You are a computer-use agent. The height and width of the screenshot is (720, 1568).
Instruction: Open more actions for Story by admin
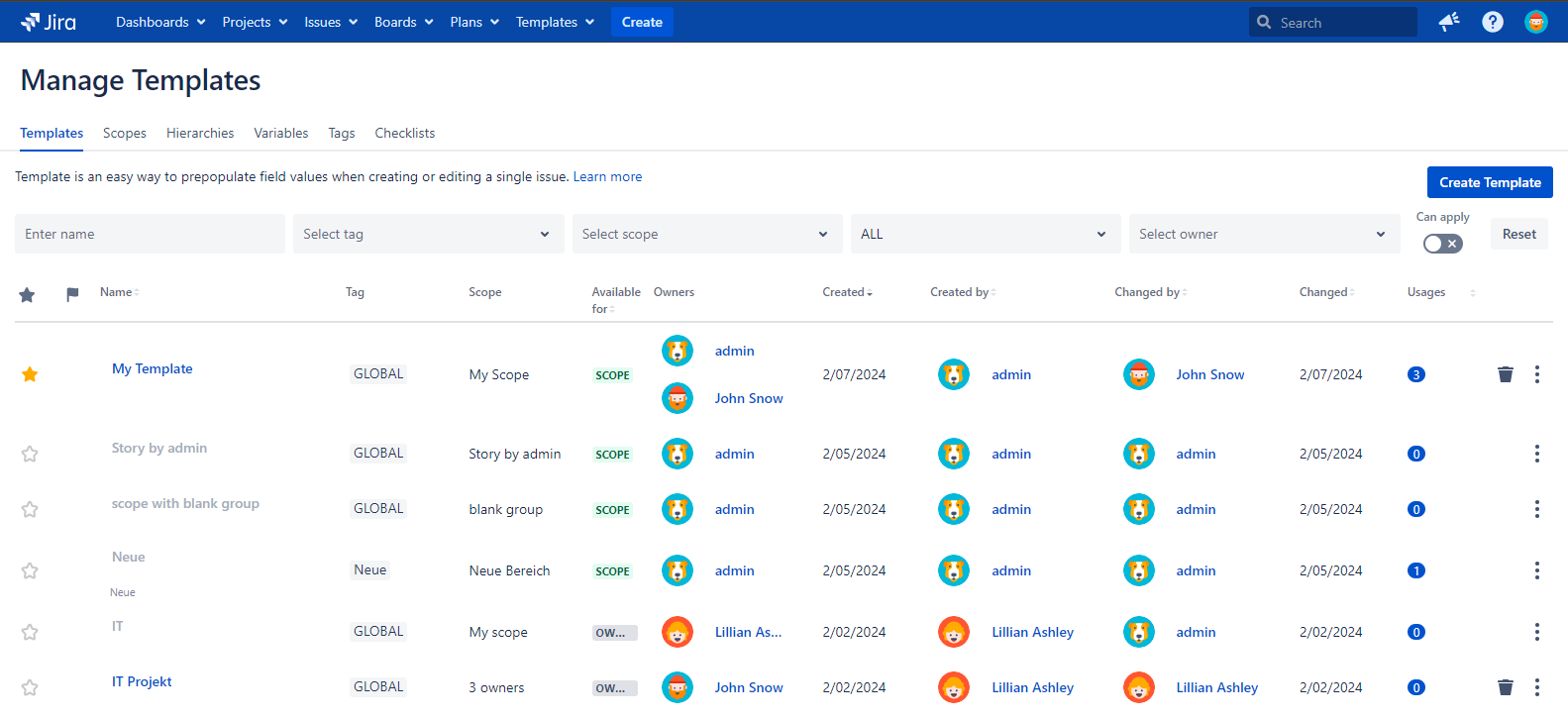pyautogui.click(x=1536, y=454)
